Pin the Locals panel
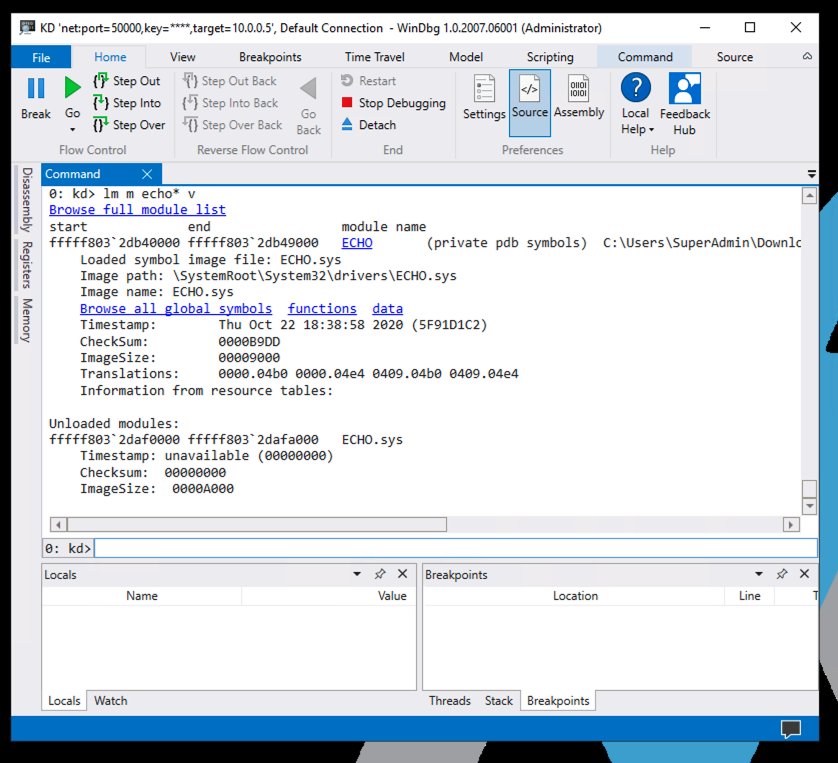This screenshot has height=763, width=838. click(380, 574)
